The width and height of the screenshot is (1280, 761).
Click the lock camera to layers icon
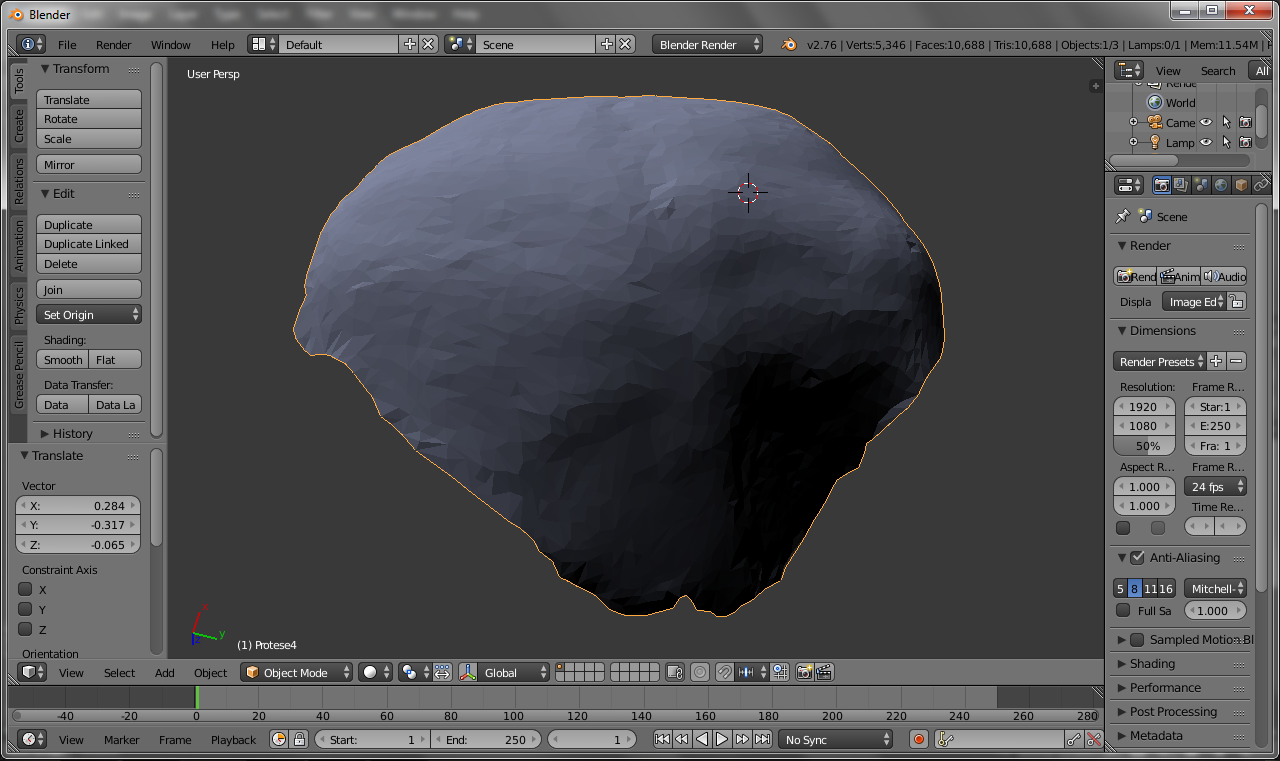pyautogui.click(x=674, y=673)
